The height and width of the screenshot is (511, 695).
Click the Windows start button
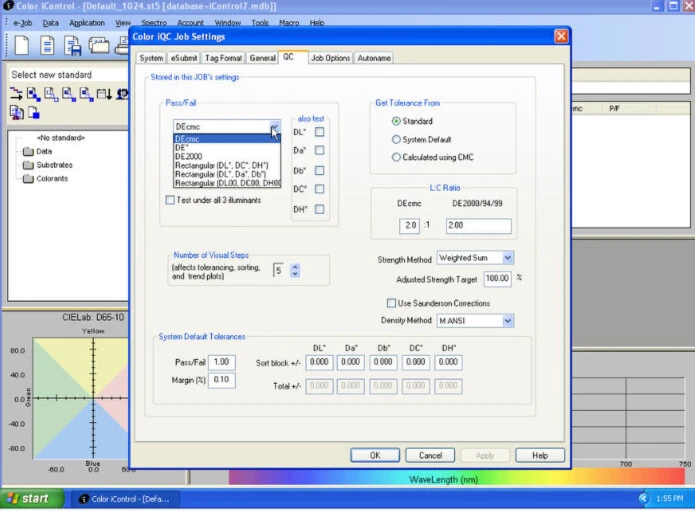[28, 498]
